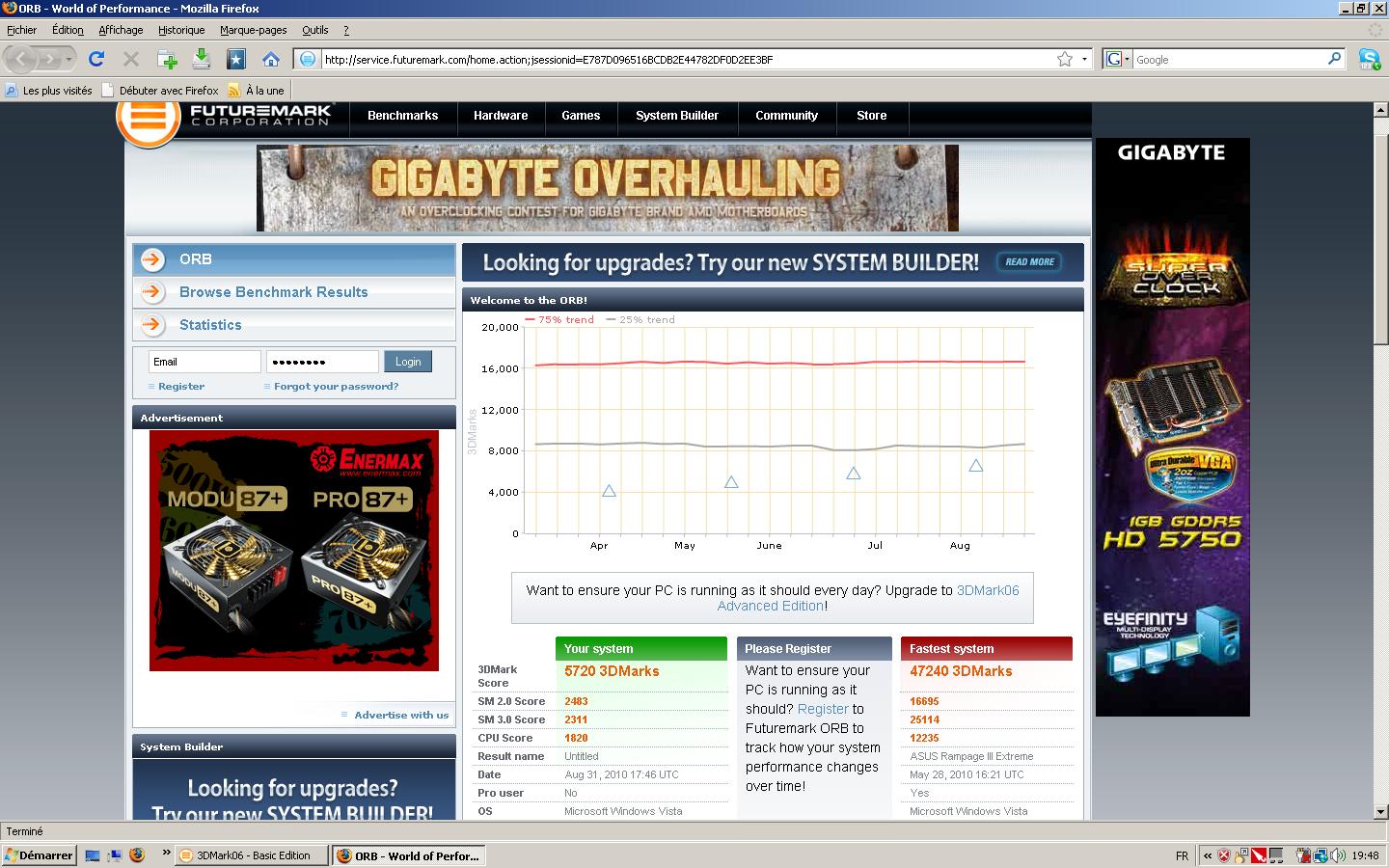This screenshot has height=868, width=1389.
Task: Open the Benchmarks nav tab
Action: tap(402, 116)
